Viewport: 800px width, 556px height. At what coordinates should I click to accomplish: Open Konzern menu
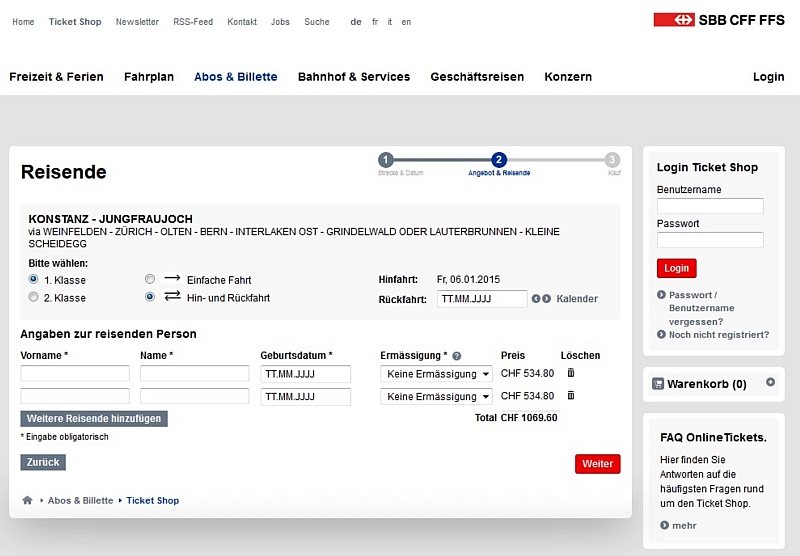[568, 77]
